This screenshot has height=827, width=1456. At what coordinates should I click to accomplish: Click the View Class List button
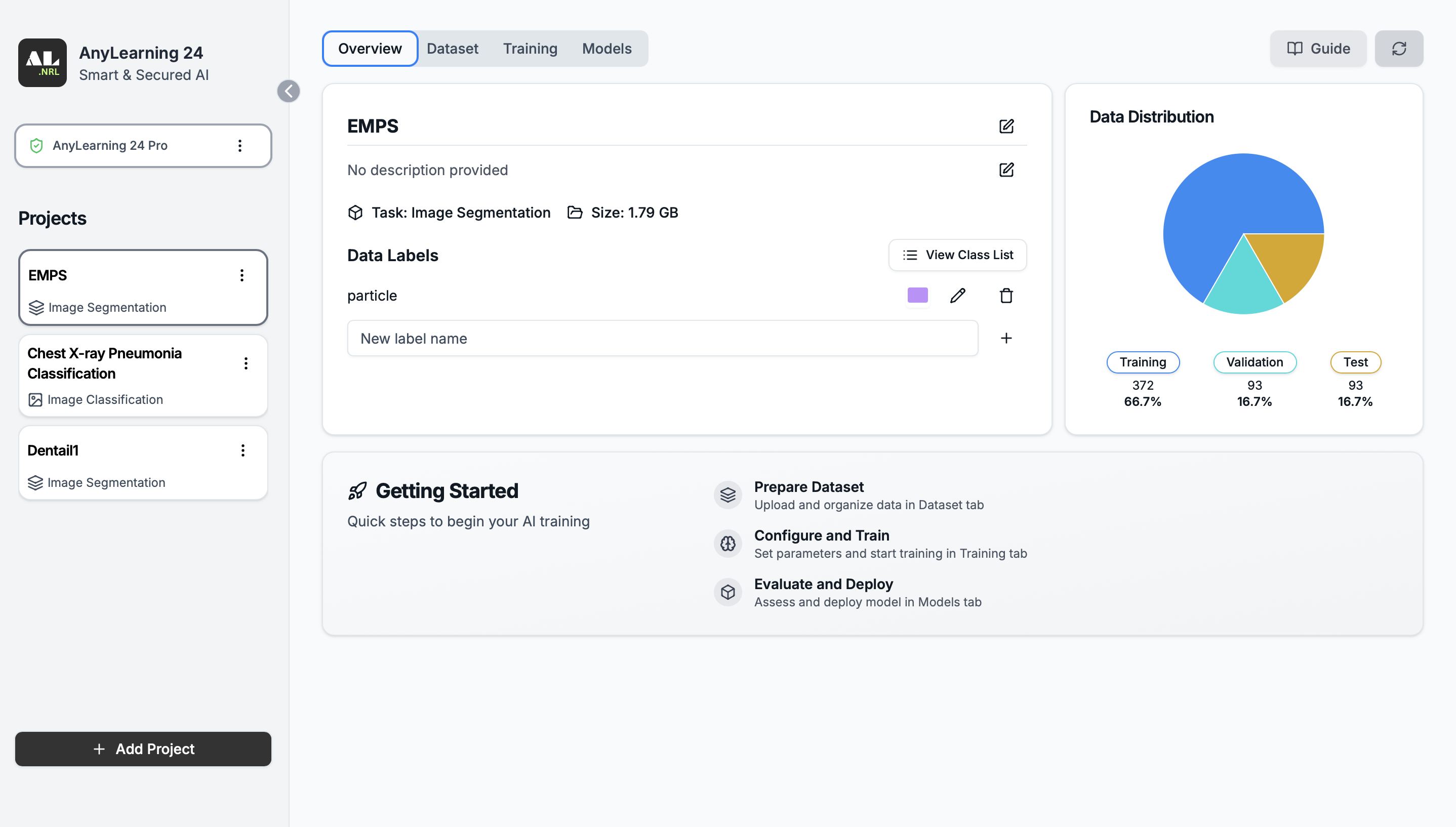click(x=958, y=255)
